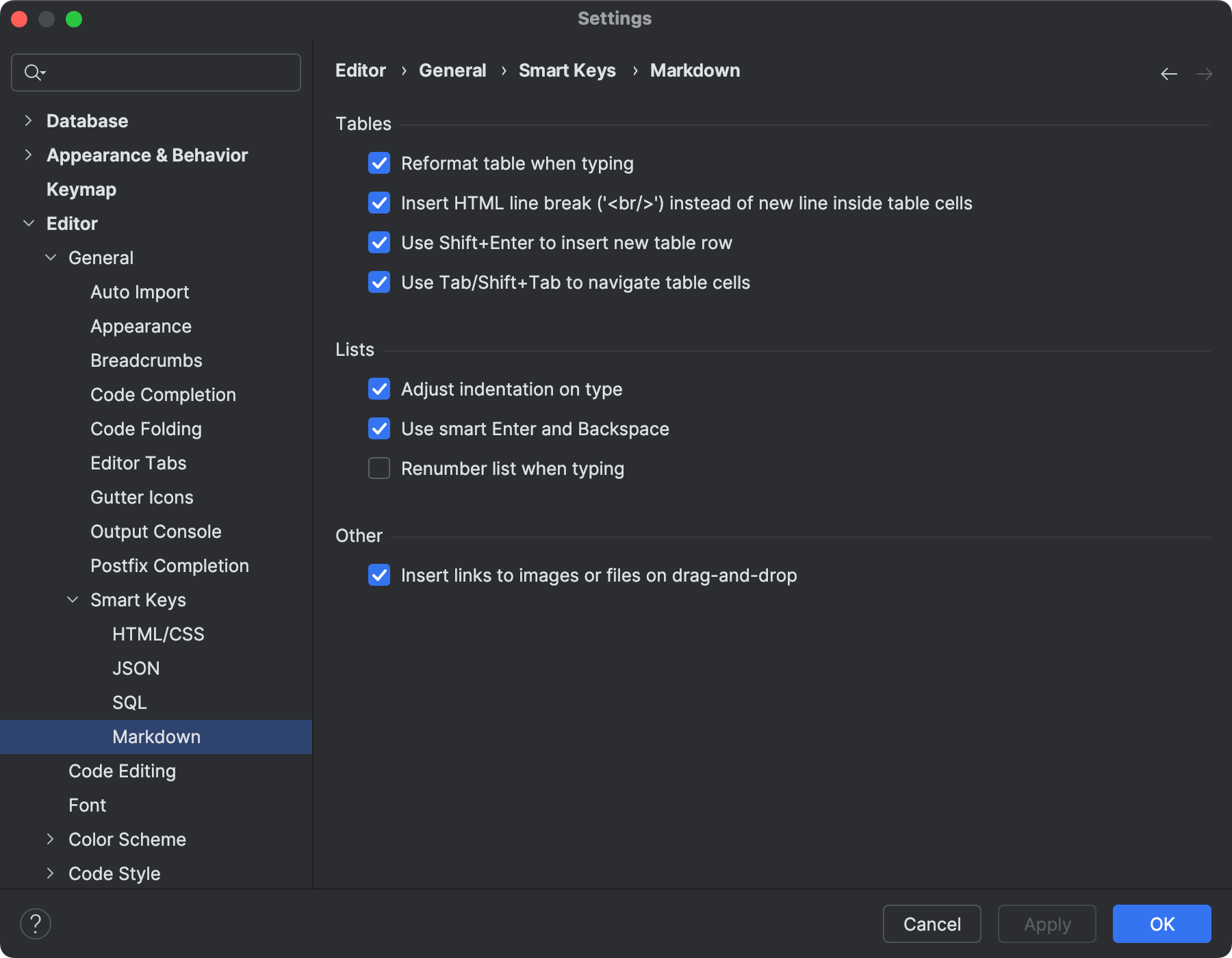Toggle Insert links on drag-and-drop checkbox
The width and height of the screenshot is (1232, 958).
click(379, 575)
